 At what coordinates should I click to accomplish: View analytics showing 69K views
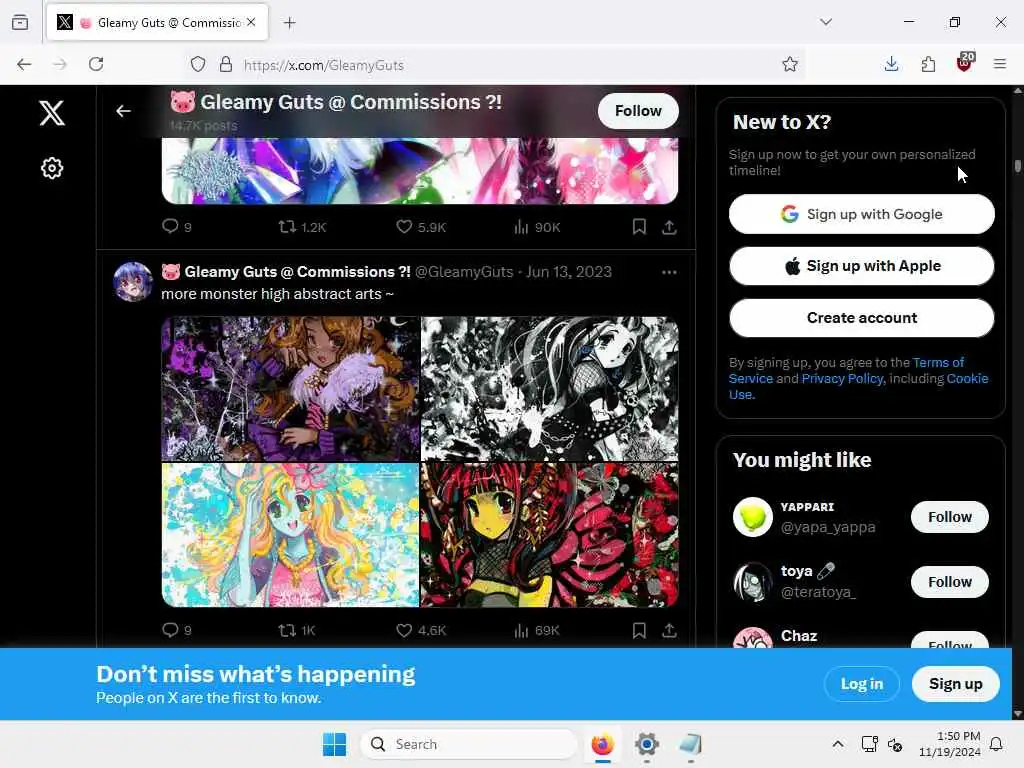coord(537,630)
